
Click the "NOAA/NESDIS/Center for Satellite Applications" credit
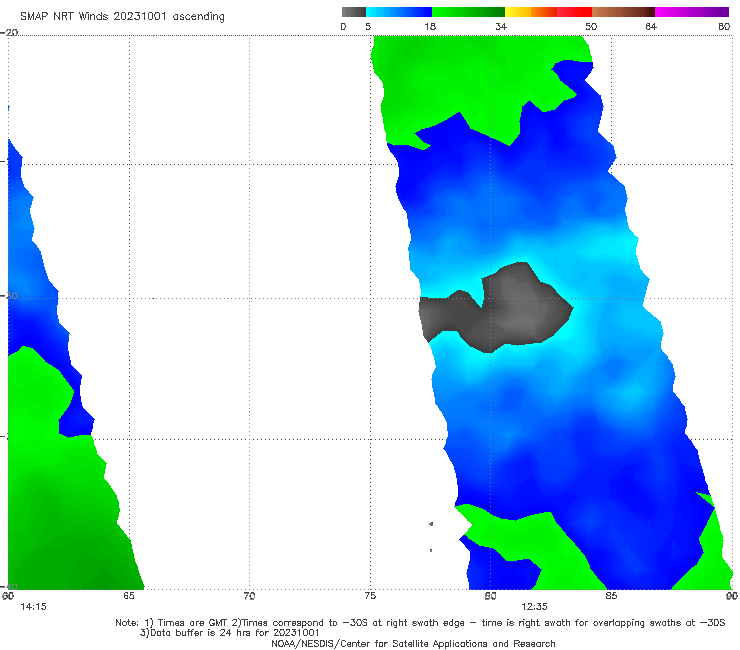[x=413, y=643]
